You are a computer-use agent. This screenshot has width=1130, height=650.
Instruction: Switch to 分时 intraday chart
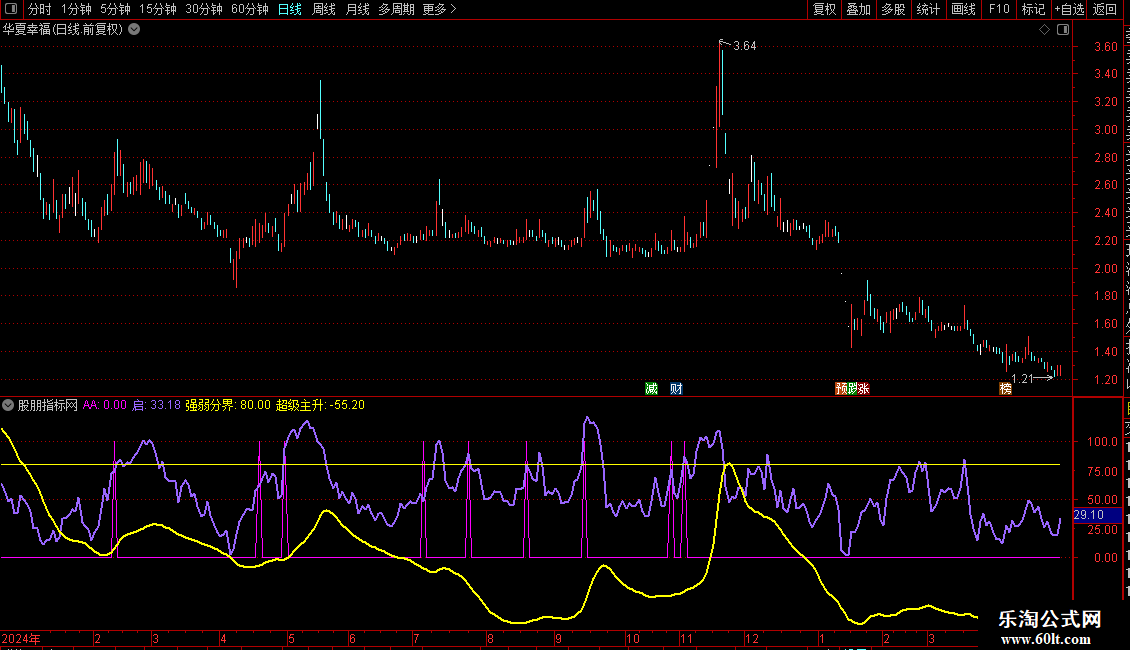click(40, 9)
